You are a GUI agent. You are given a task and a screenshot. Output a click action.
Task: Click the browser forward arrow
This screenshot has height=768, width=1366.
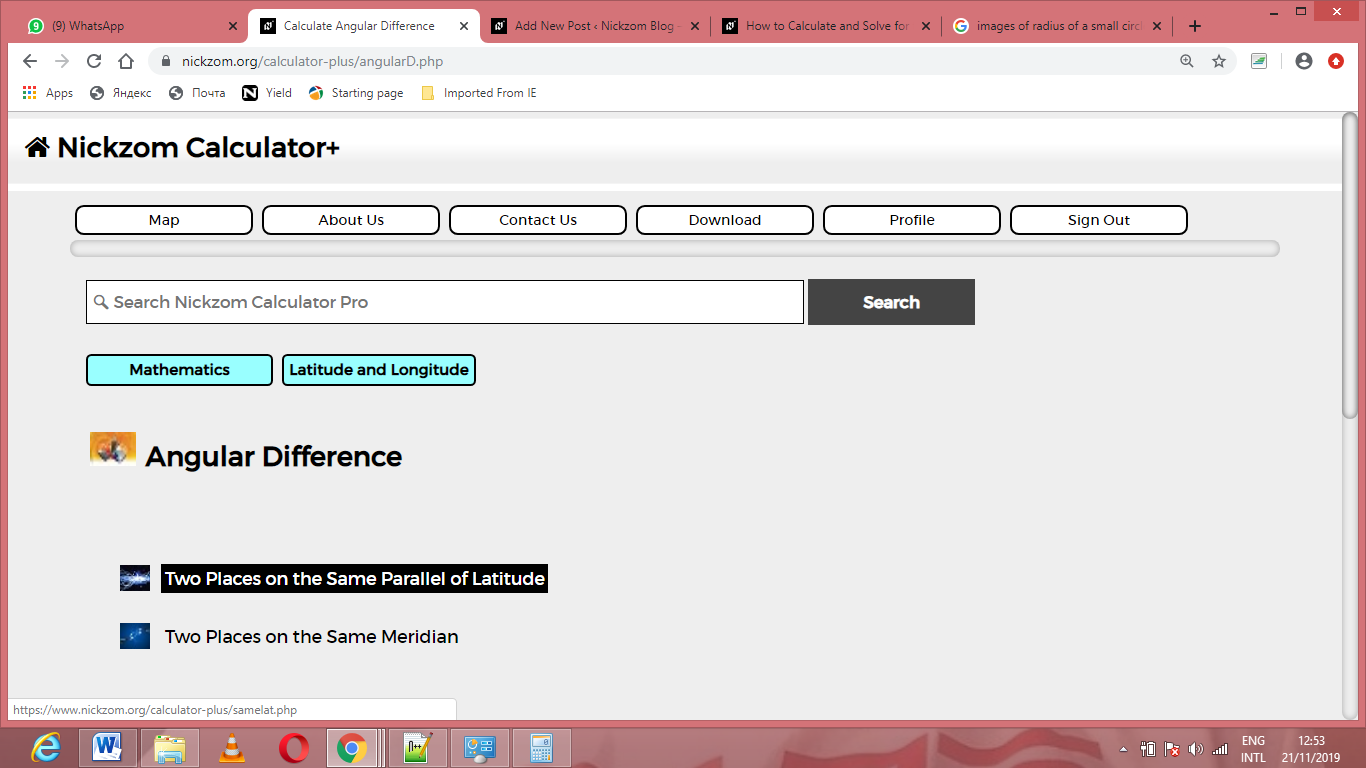(62, 61)
